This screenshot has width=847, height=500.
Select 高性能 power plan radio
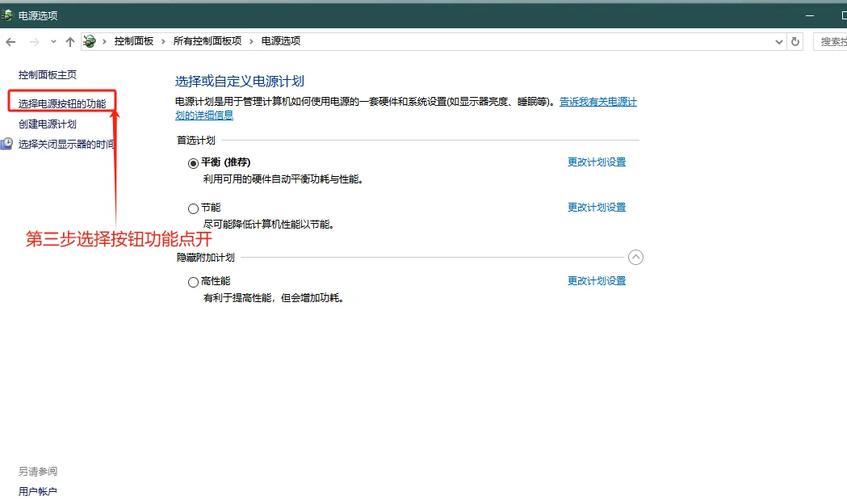click(193, 282)
